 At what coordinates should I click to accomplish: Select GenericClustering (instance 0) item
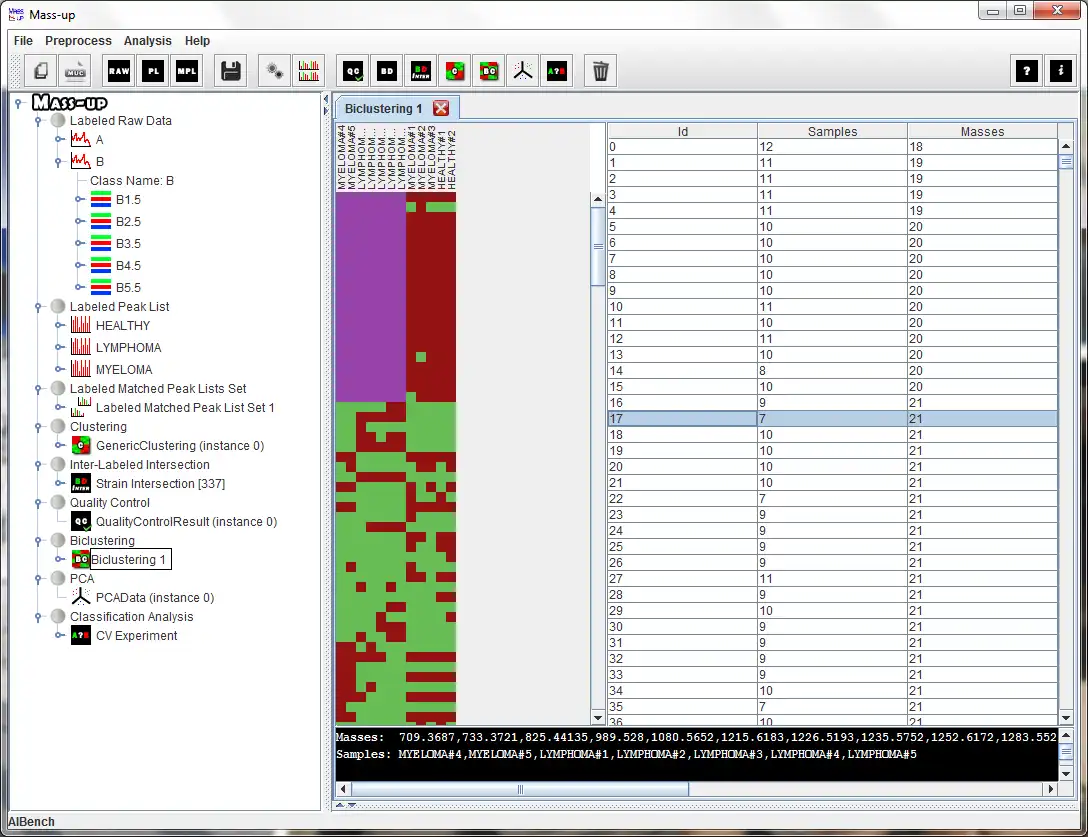[x=180, y=446]
